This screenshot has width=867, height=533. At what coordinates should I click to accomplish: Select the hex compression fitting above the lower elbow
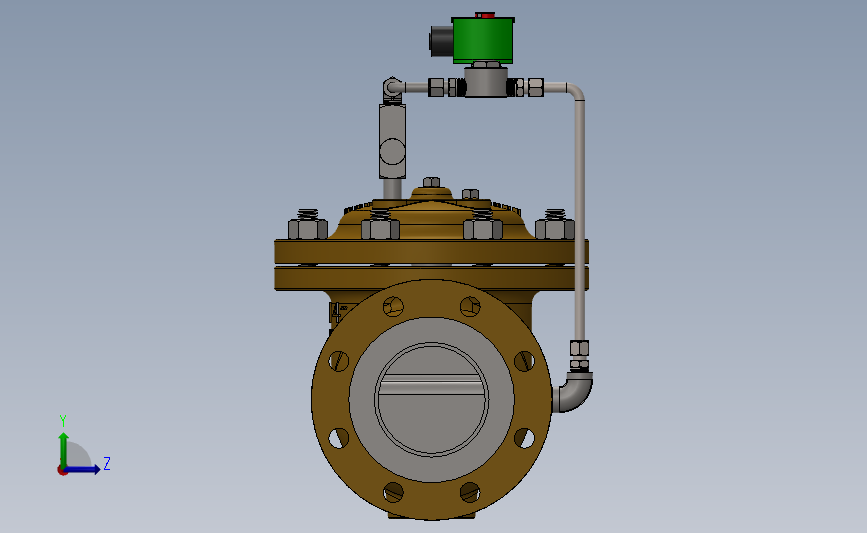coord(579,348)
